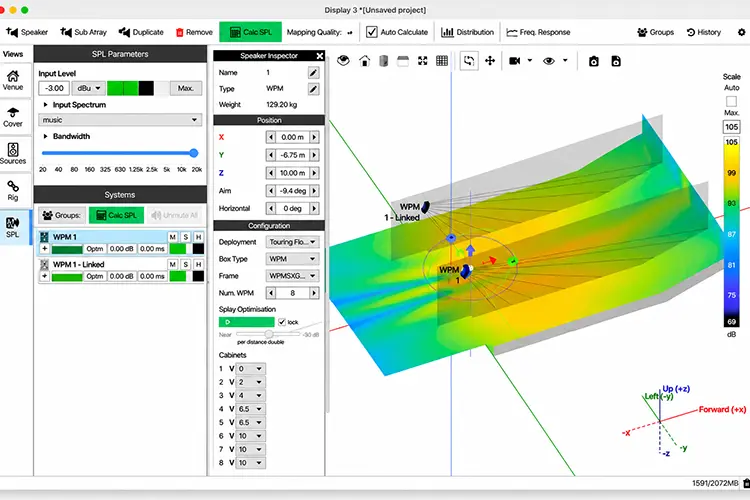This screenshot has width=750, height=500.
Task: Click the green Splay Optimisation run bar
Action: [x=246, y=322]
